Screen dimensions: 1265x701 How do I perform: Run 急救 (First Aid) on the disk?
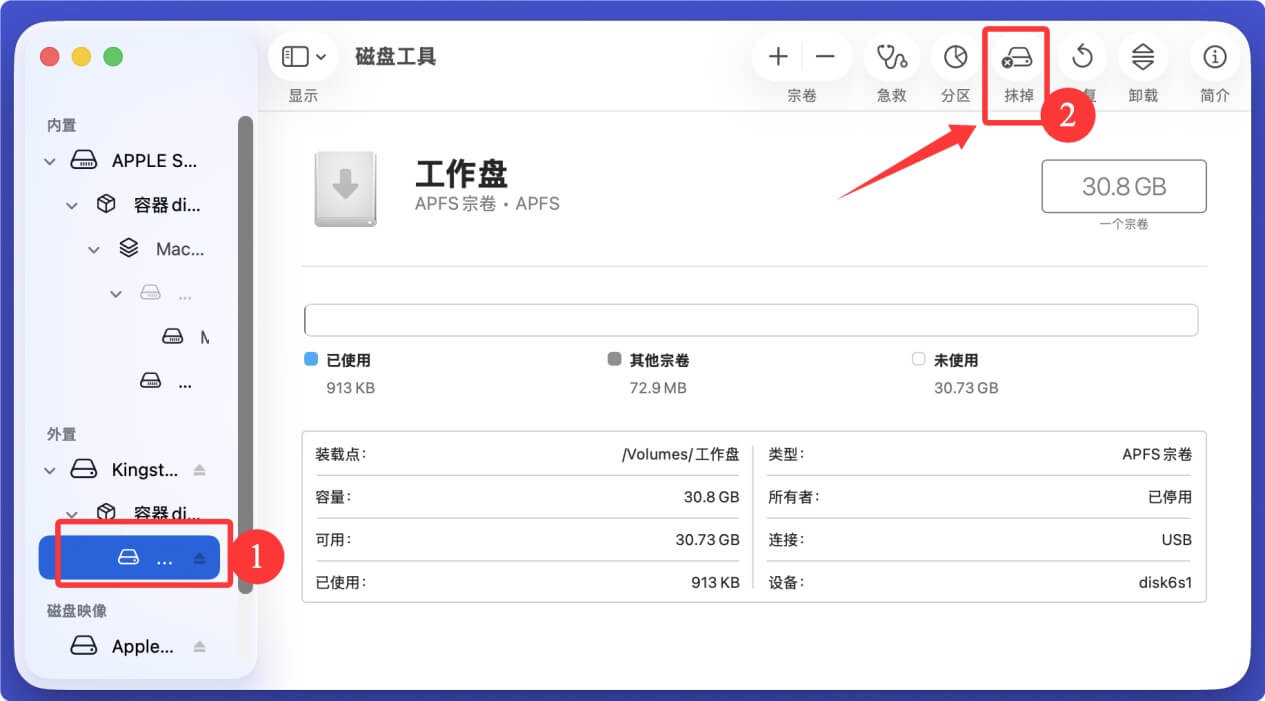click(x=890, y=57)
